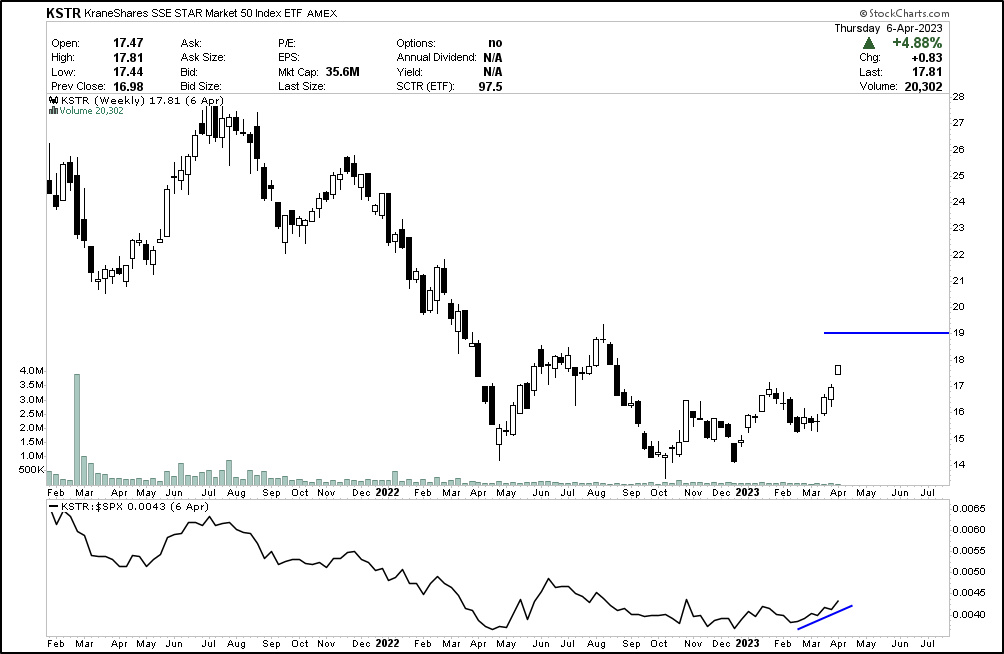Click price axis label 24

[959, 202]
